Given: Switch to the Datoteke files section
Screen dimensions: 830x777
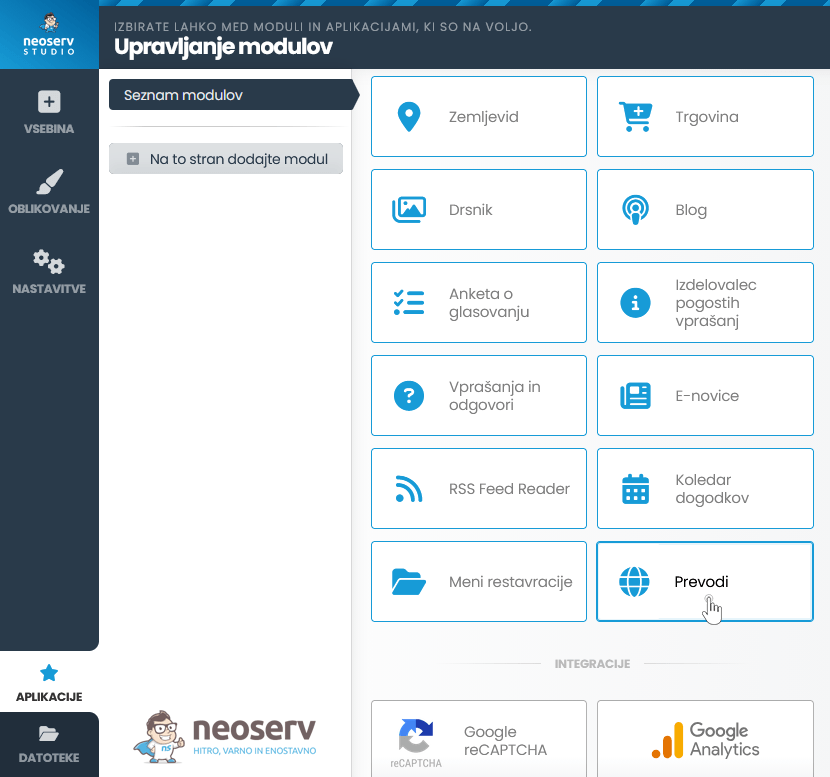Looking at the screenshot, I should click(x=49, y=745).
